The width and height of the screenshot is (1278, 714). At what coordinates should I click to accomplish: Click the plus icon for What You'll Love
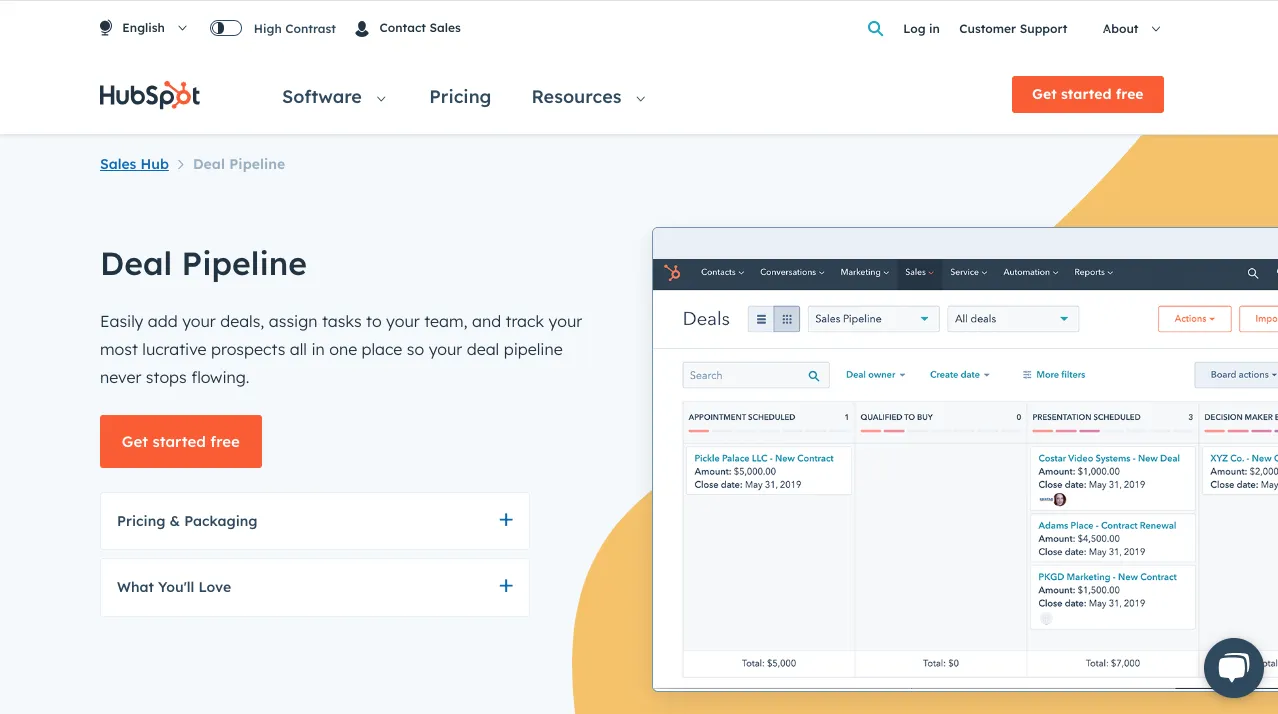click(x=506, y=586)
